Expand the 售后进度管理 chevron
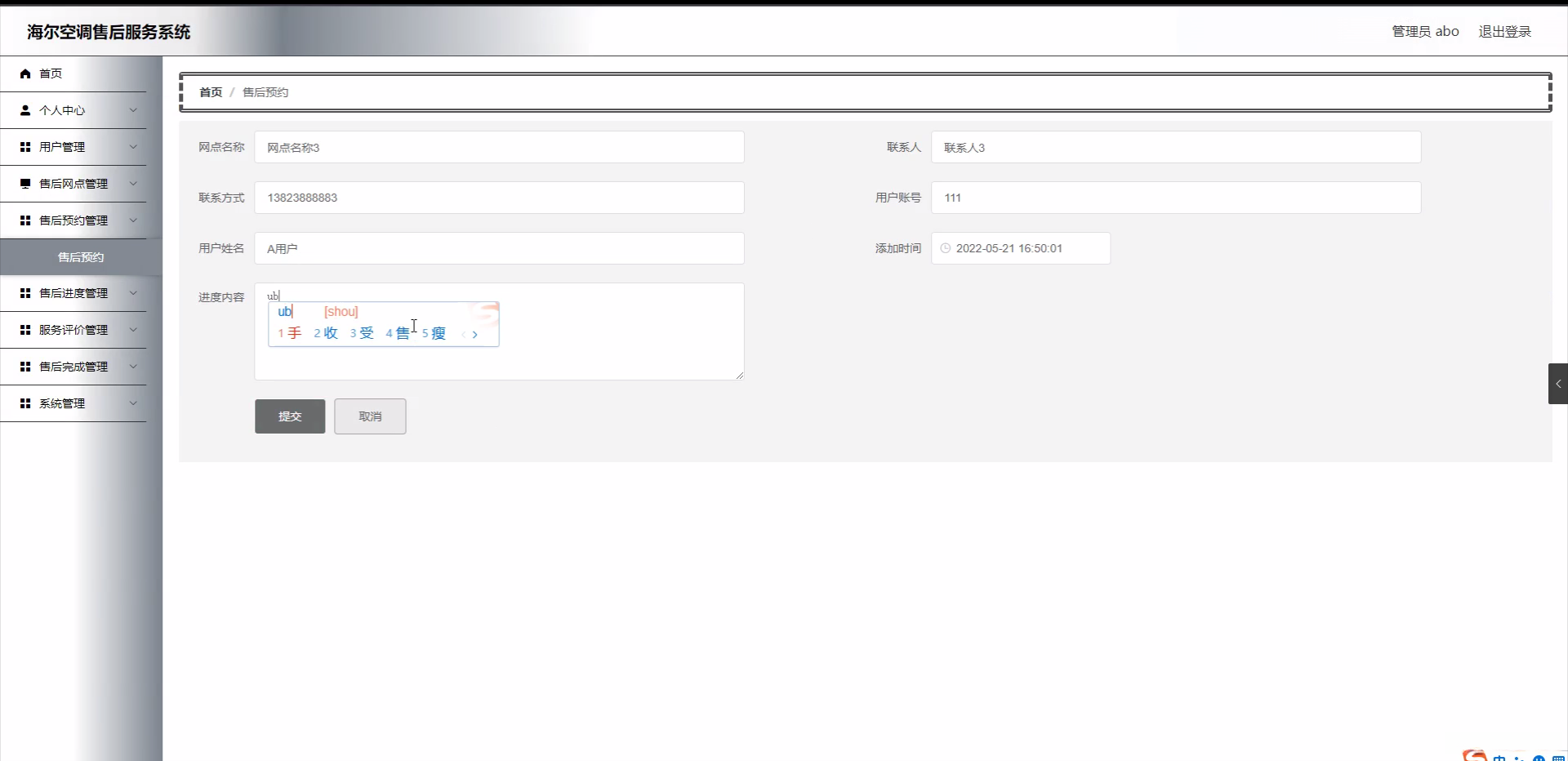1568x761 pixels. click(133, 293)
